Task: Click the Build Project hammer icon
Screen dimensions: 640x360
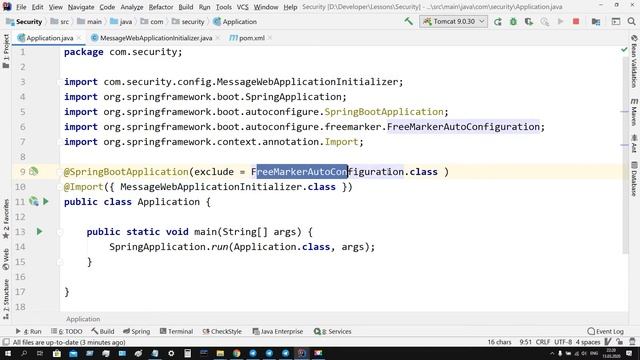Action: [x=409, y=21]
